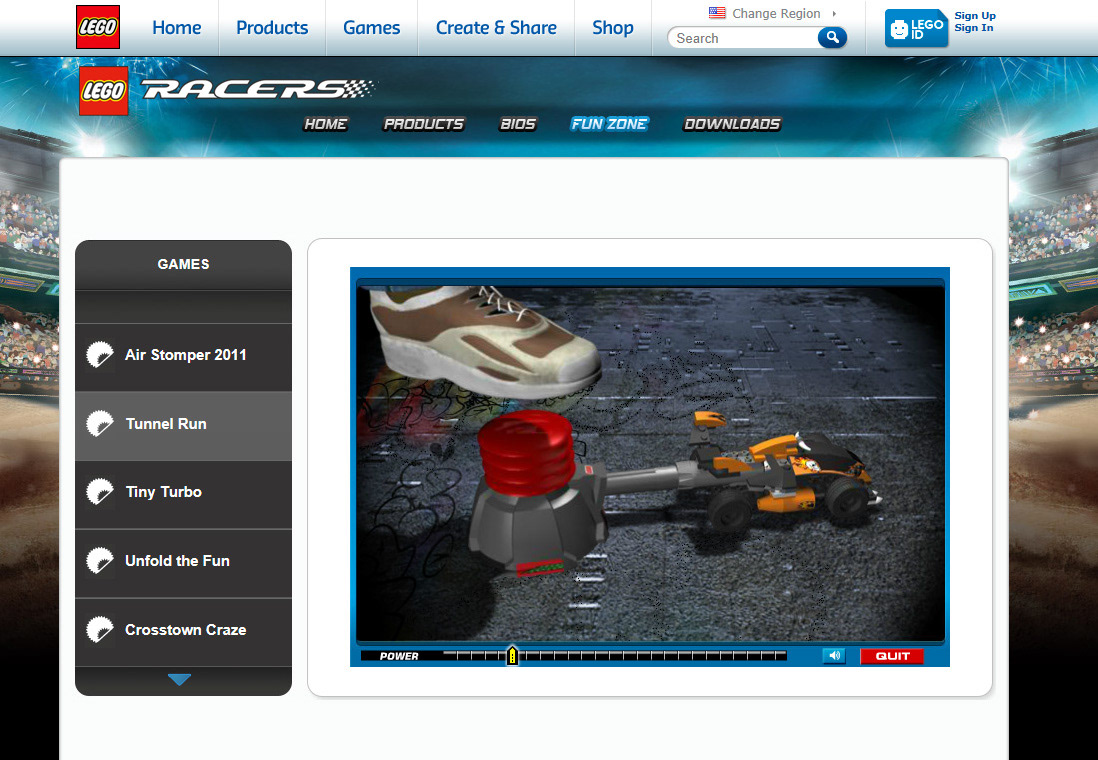Select the DOWNLOADS tab
This screenshot has width=1098, height=760.
(732, 124)
